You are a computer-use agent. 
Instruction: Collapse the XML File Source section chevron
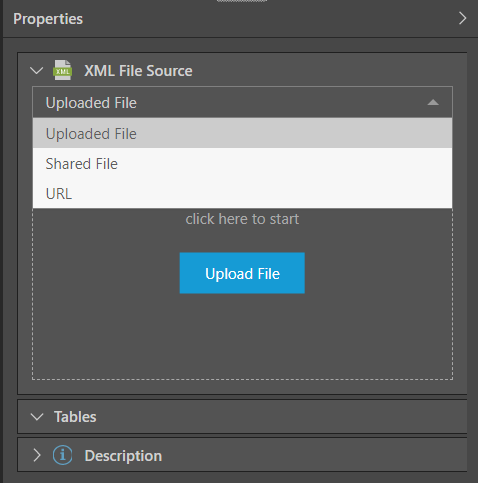[x=36, y=71]
